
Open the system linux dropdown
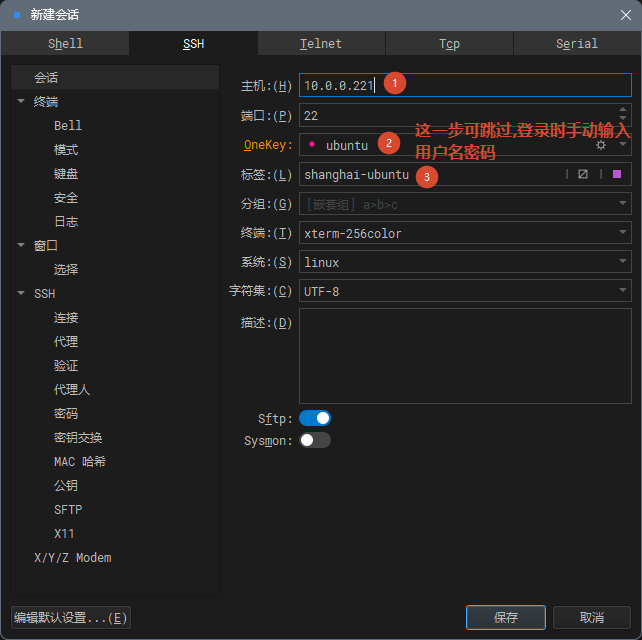(623, 262)
